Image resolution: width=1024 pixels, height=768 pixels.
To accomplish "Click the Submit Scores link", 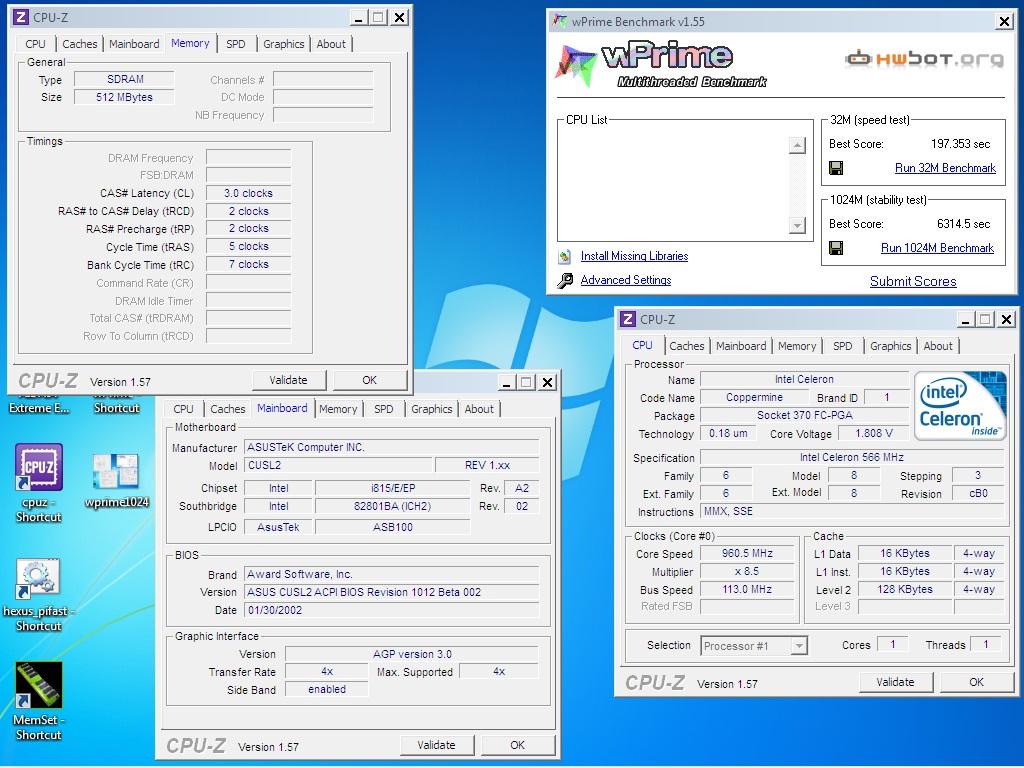I will (x=913, y=281).
